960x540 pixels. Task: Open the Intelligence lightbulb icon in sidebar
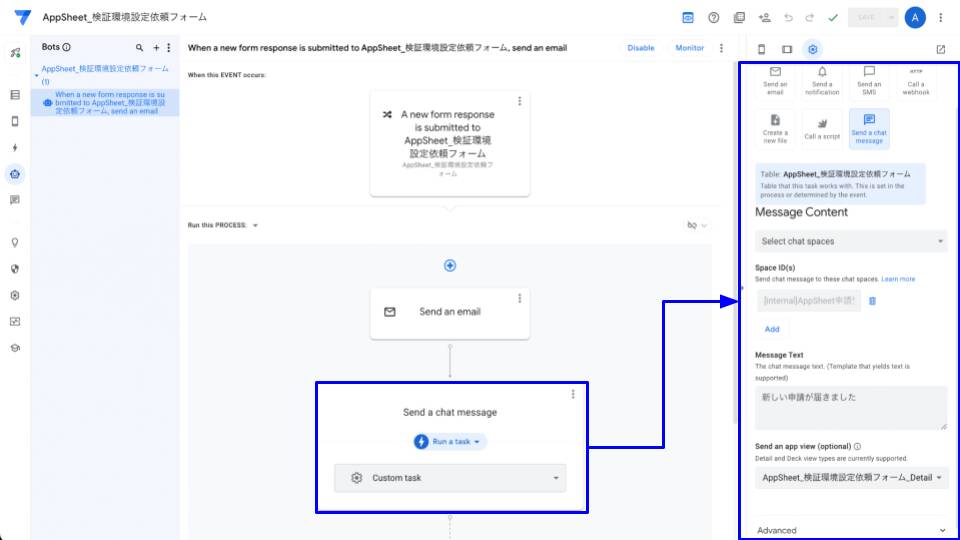(15, 242)
